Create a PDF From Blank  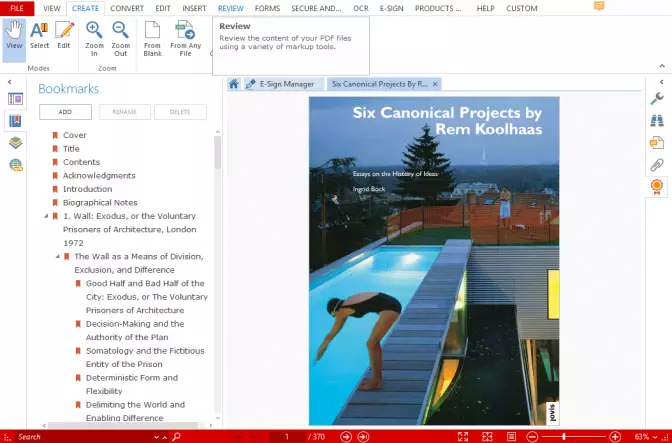tap(153, 39)
